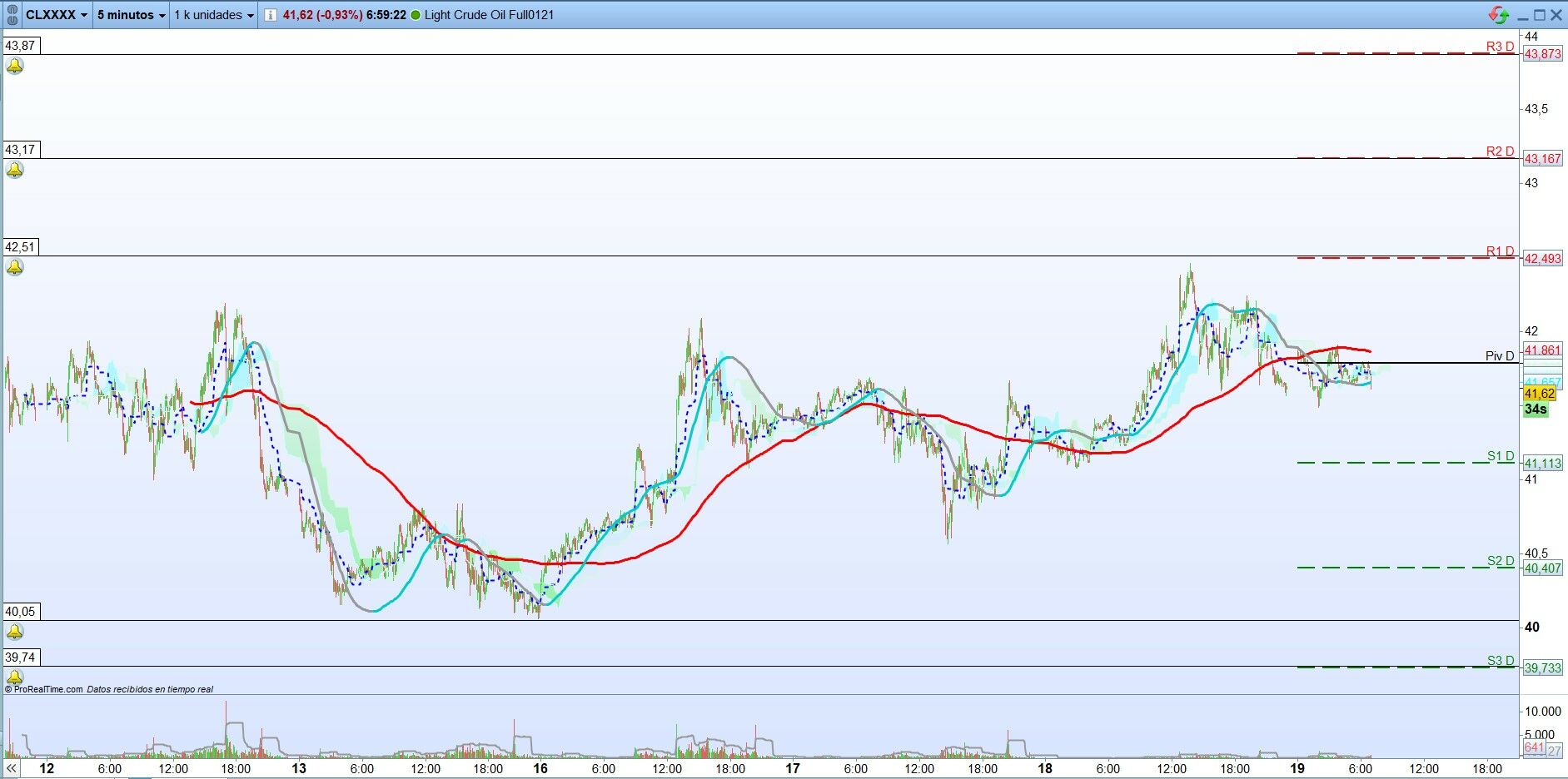
Task: Click the red-green refresh arrows icon
Action: pos(1498,15)
